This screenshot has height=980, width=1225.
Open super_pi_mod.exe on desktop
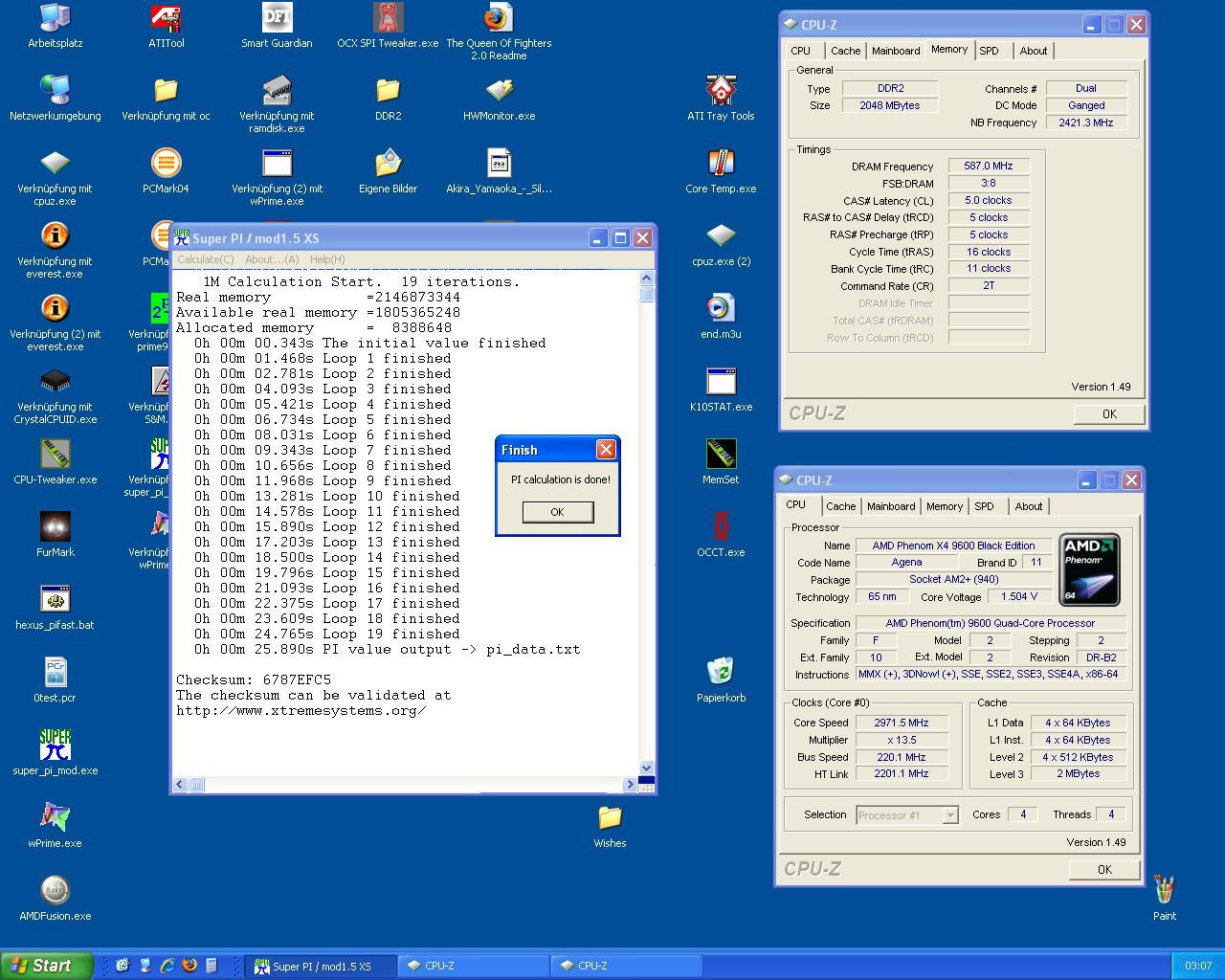click(x=55, y=753)
